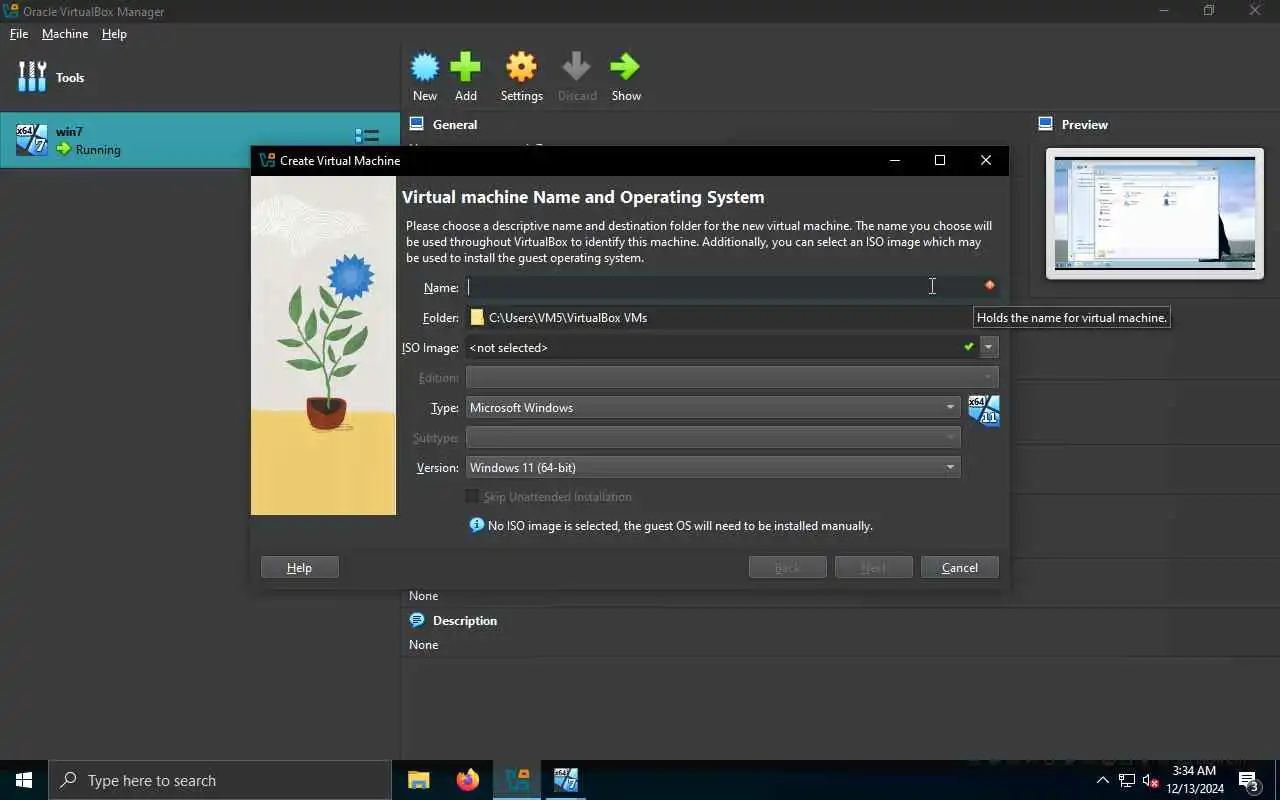Open the Windows Start menu
The height and width of the screenshot is (800, 1280).
pos(24,780)
